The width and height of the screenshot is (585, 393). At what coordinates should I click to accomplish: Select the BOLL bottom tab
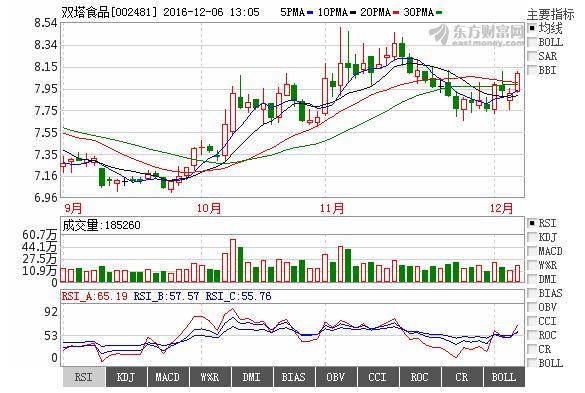click(504, 377)
